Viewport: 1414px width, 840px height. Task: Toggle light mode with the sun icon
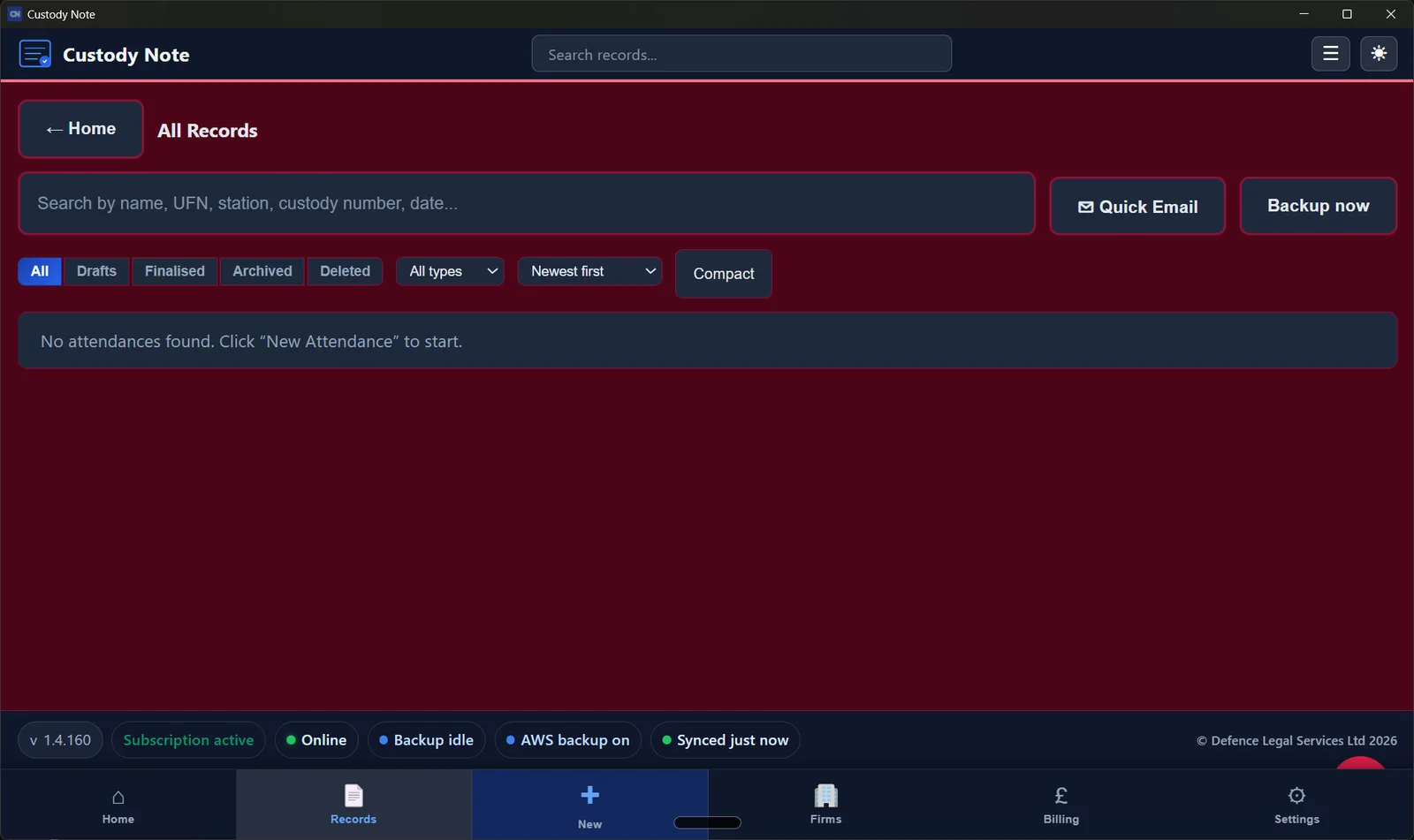pyautogui.click(x=1378, y=54)
